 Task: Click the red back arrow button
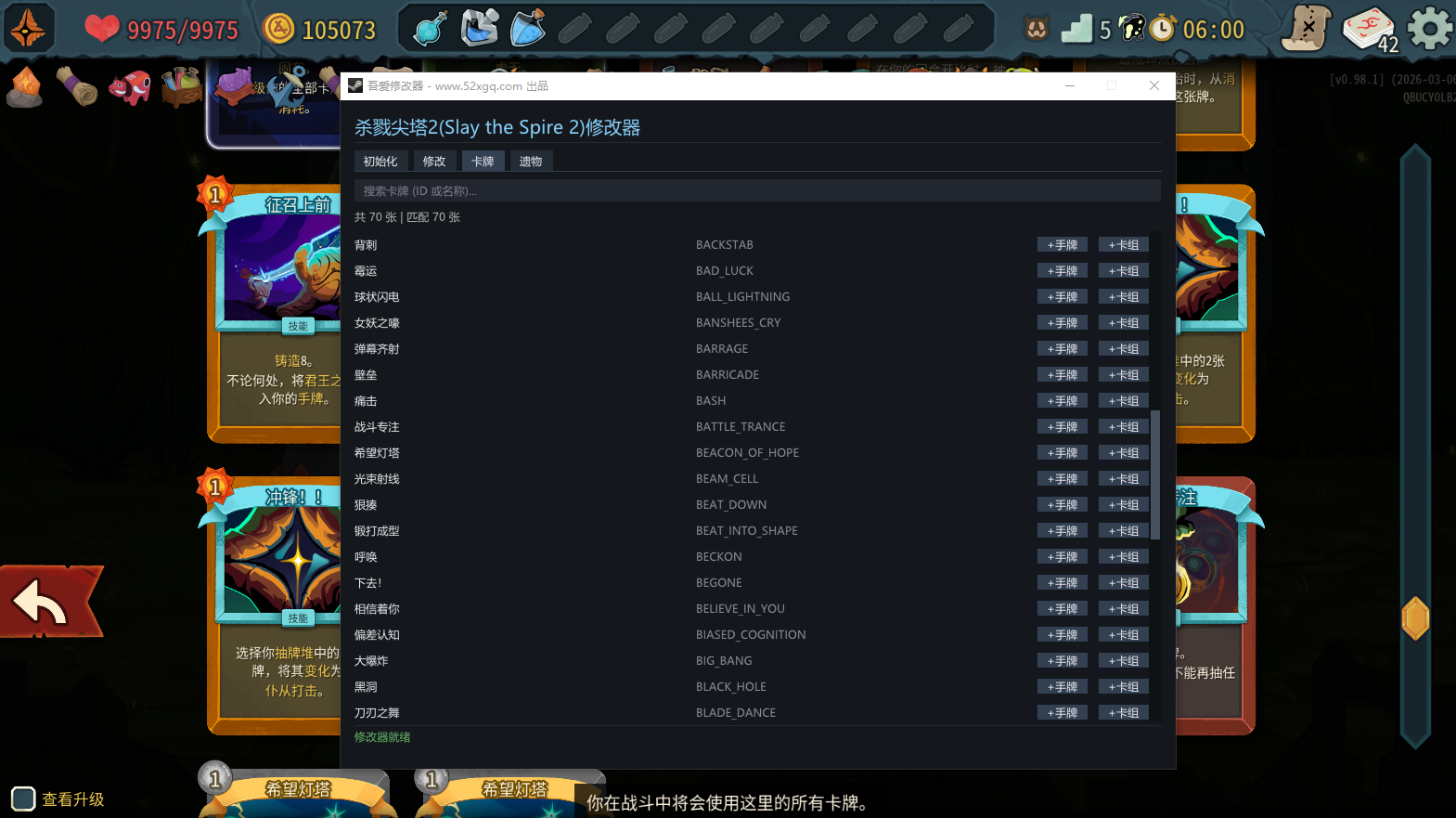pos(50,602)
